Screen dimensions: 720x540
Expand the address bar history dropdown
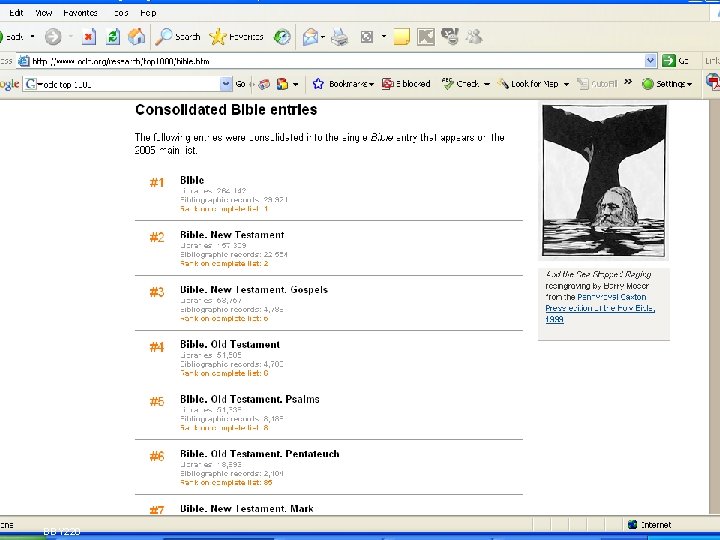coord(650,61)
